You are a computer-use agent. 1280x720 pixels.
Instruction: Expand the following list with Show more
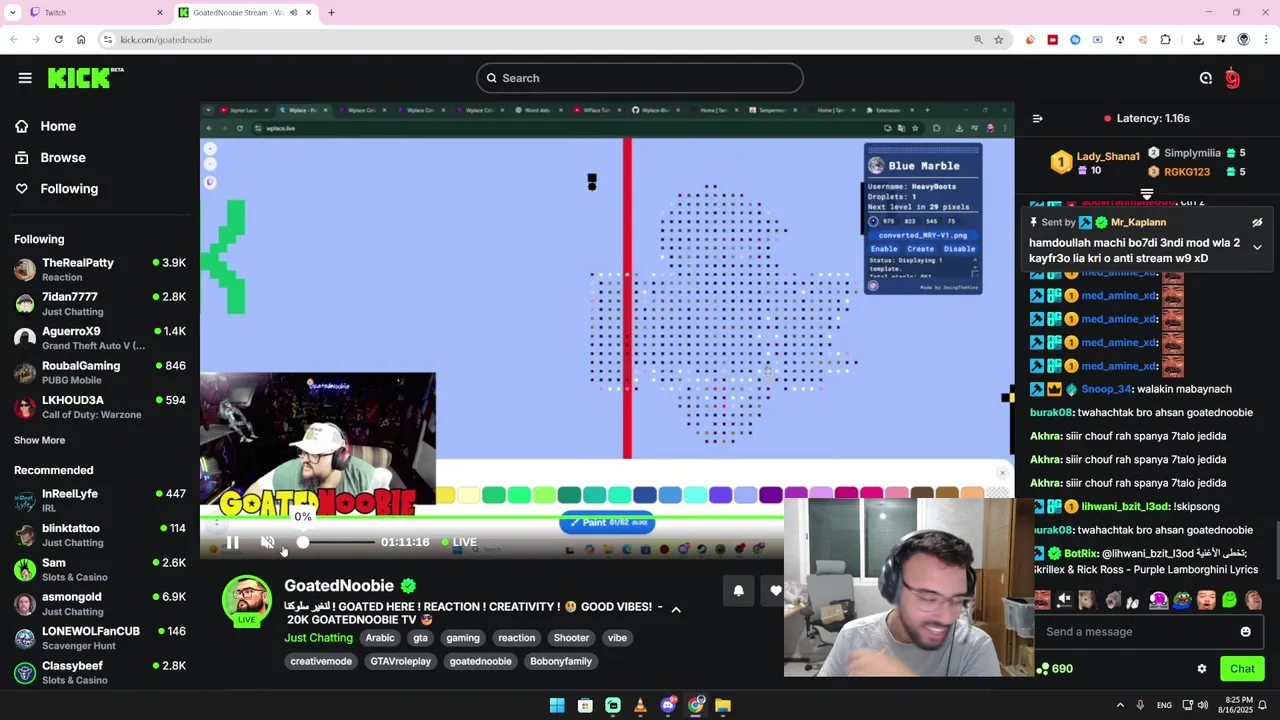pos(39,440)
